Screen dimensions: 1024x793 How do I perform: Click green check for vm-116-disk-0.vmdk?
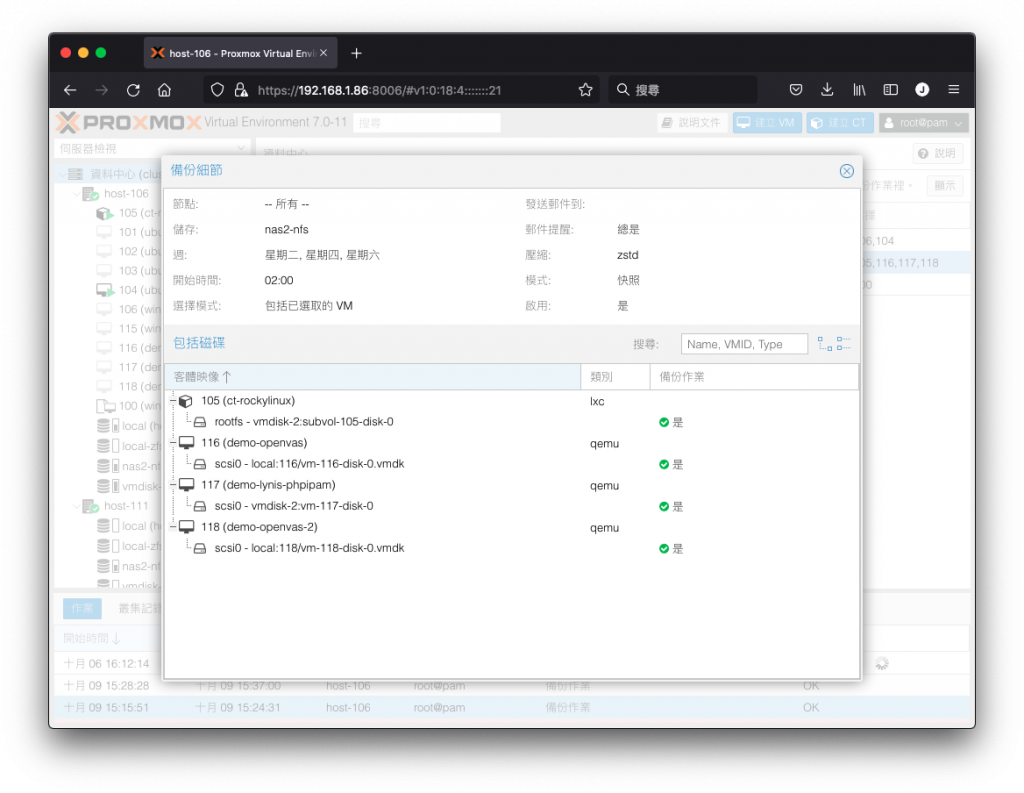tap(664, 464)
